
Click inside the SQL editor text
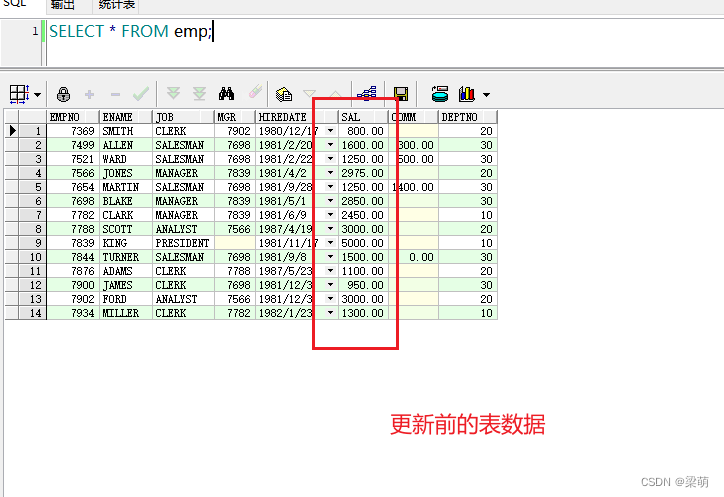(x=131, y=31)
